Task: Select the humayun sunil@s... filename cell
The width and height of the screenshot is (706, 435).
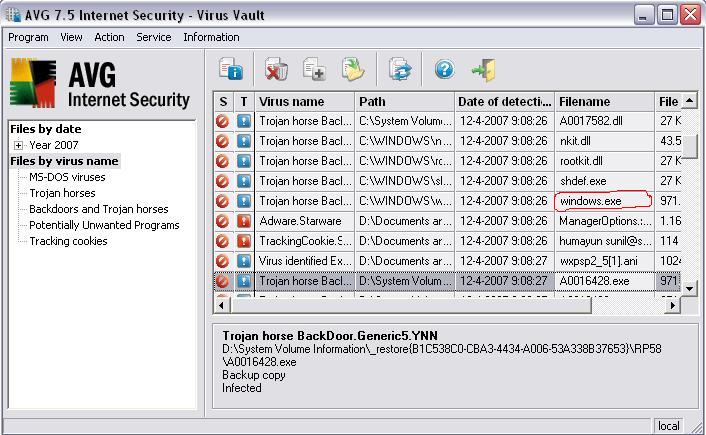Action: pyautogui.click(x=604, y=241)
